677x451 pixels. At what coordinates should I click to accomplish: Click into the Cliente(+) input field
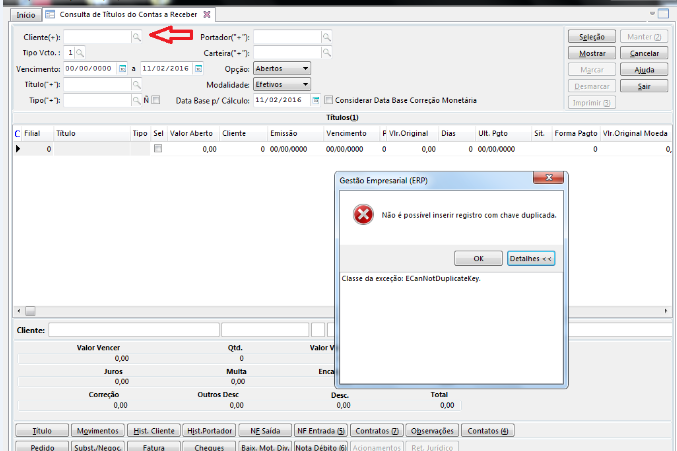97,36
